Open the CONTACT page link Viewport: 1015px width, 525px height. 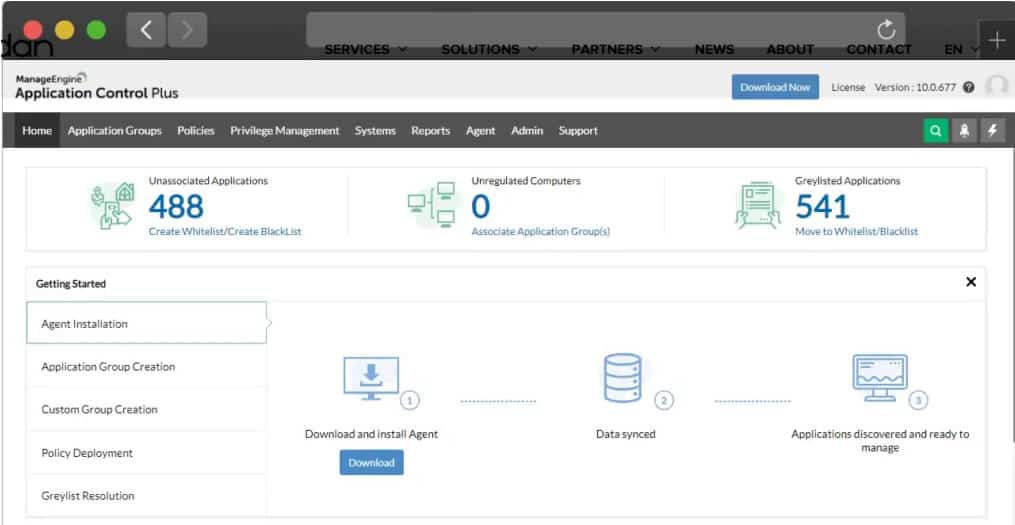[878, 49]
